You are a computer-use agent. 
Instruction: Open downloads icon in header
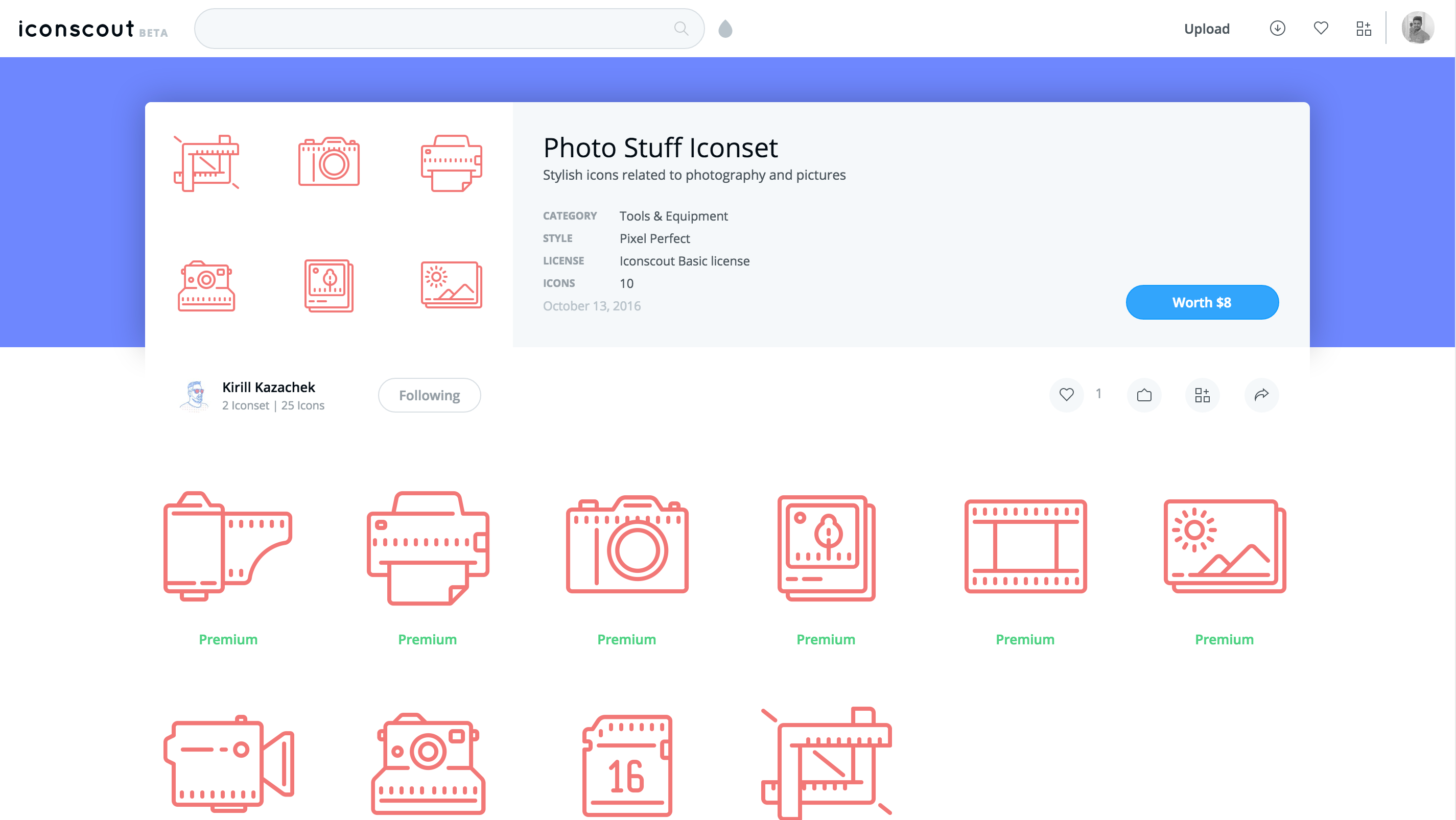(x=1277, y=28)
